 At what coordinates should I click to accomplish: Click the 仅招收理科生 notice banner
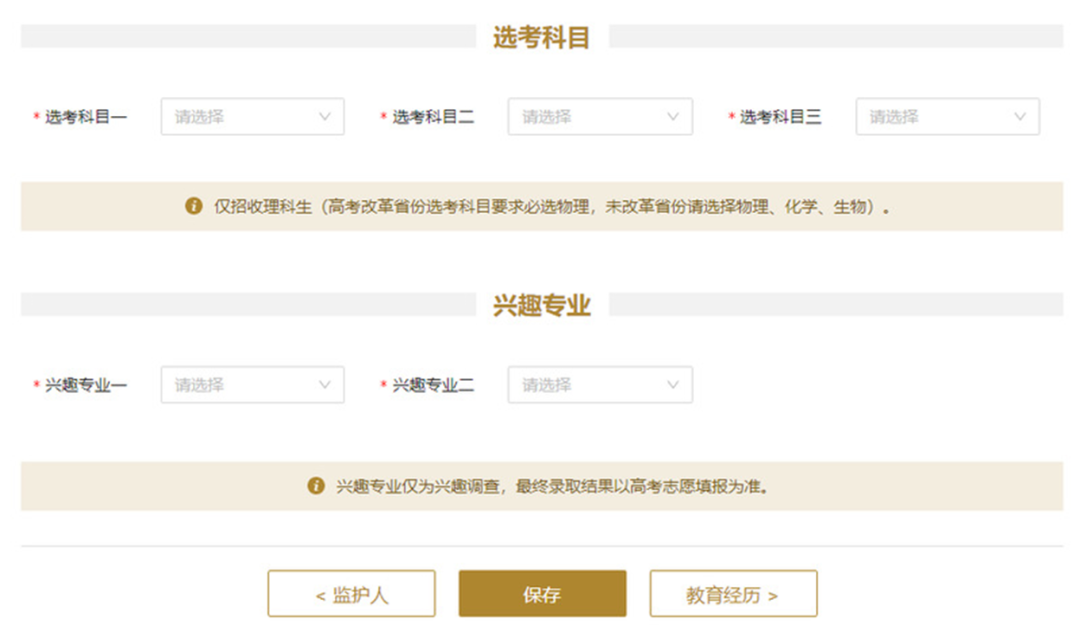tap(540, 207)
